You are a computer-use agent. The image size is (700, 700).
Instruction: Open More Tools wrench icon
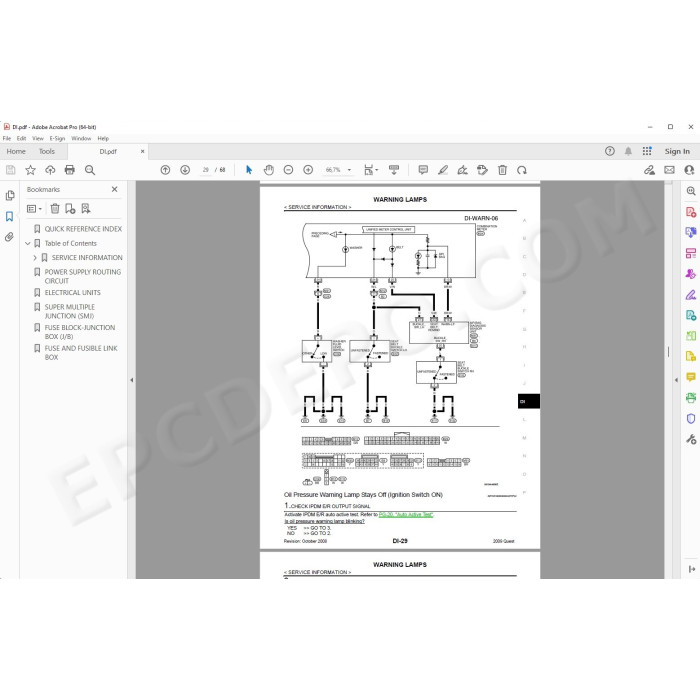pos(691,439)
